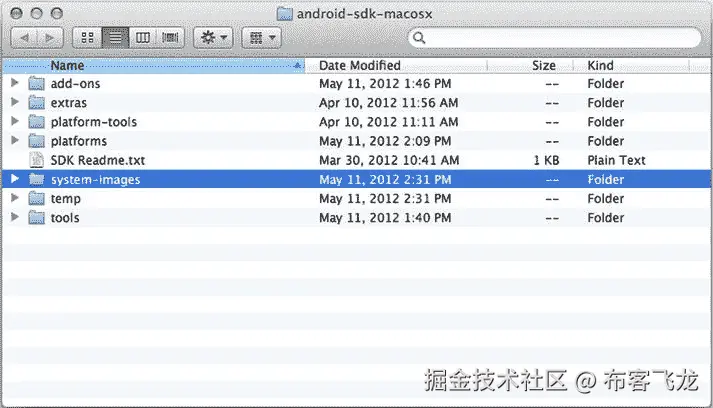Click the platform-tools folder icon
Viewport: 713px width, 408px height.
(36, 122)
